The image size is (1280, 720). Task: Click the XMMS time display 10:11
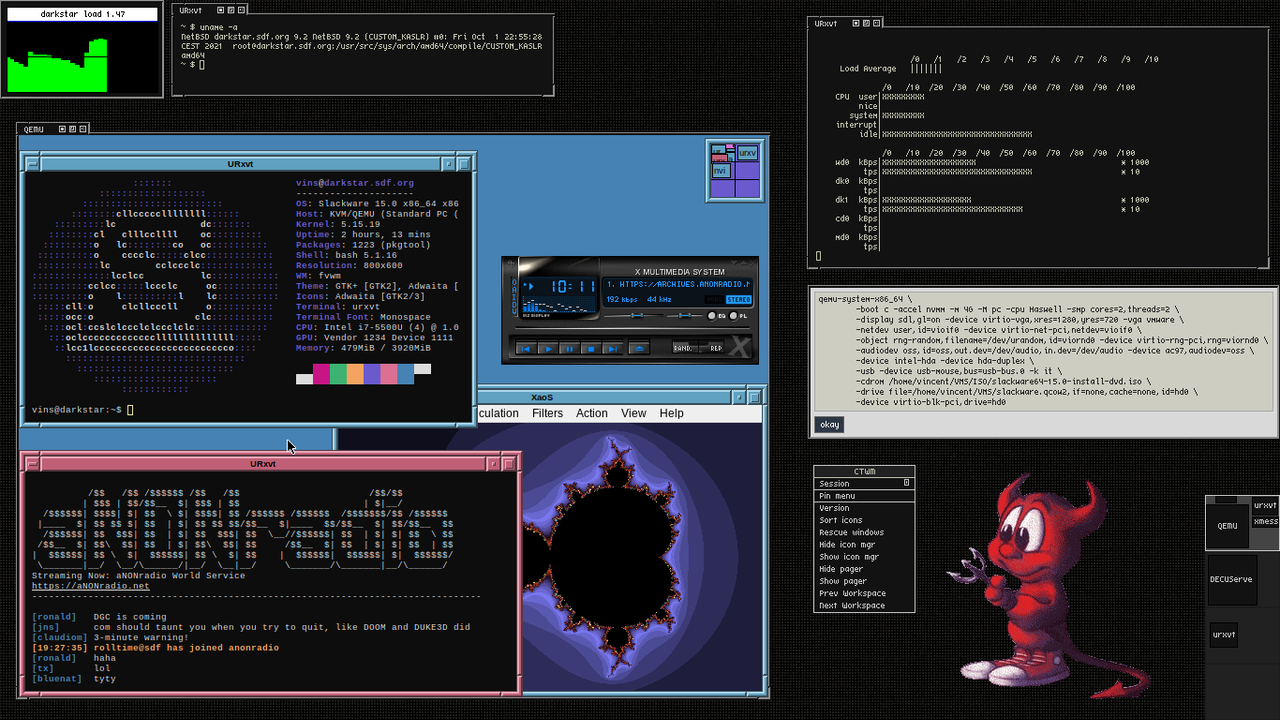[x=573, y=286]
